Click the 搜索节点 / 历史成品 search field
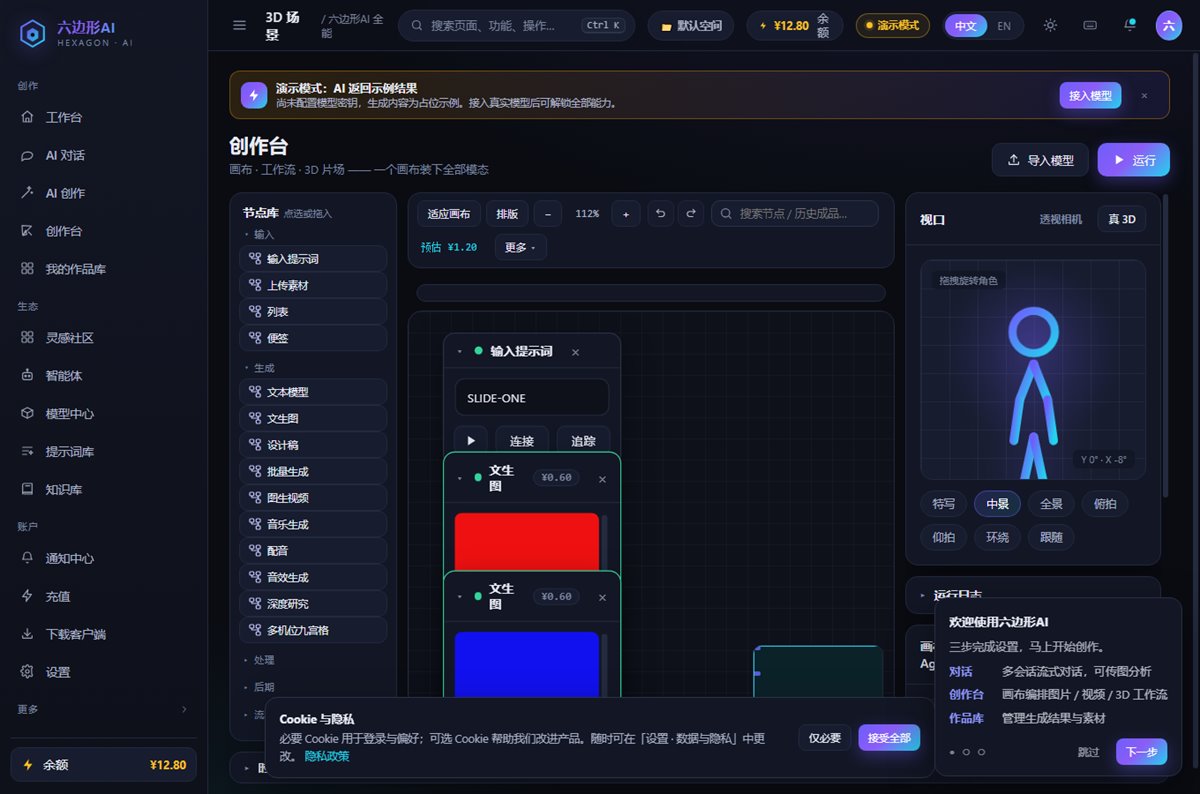 pos(795,213)
